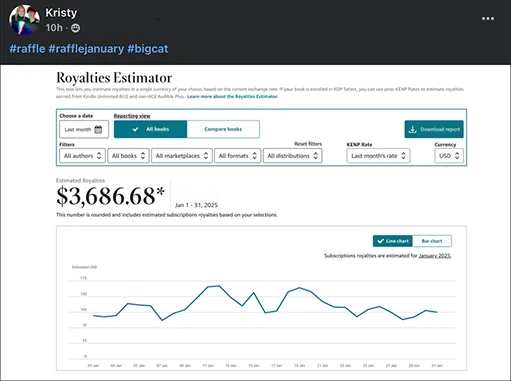Open the three-dot post options menu
The height and width of the screenshot is (381, 511).
pyautogui.click(x=488, y=19)
